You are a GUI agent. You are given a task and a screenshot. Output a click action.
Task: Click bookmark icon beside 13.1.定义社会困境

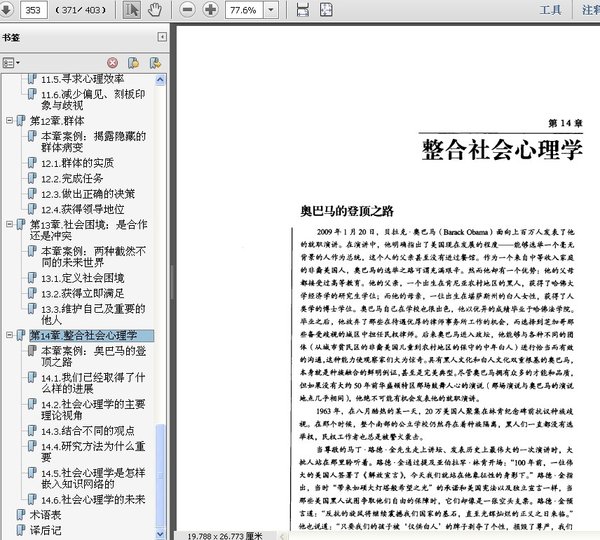pos(32,278)
